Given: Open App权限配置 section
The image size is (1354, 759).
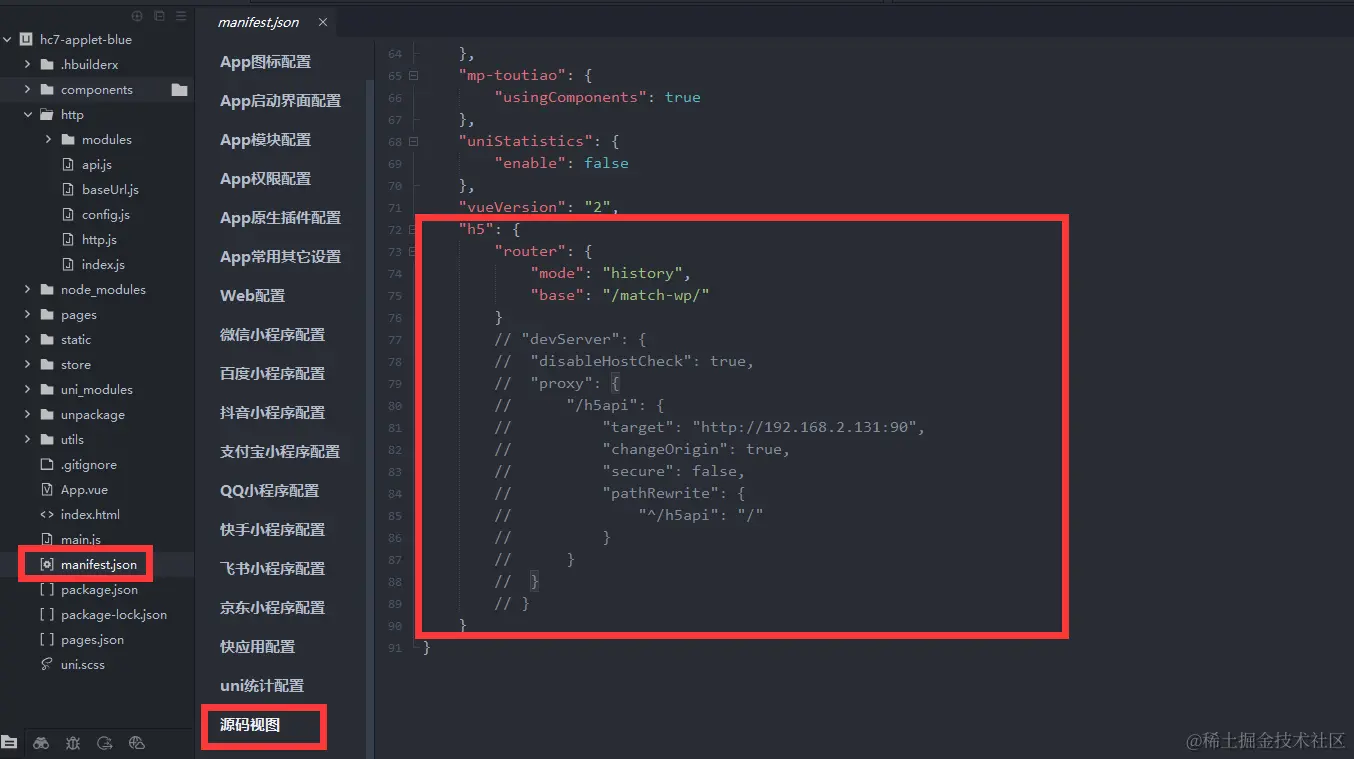Looking at the screenshot, I should [265, 179].
